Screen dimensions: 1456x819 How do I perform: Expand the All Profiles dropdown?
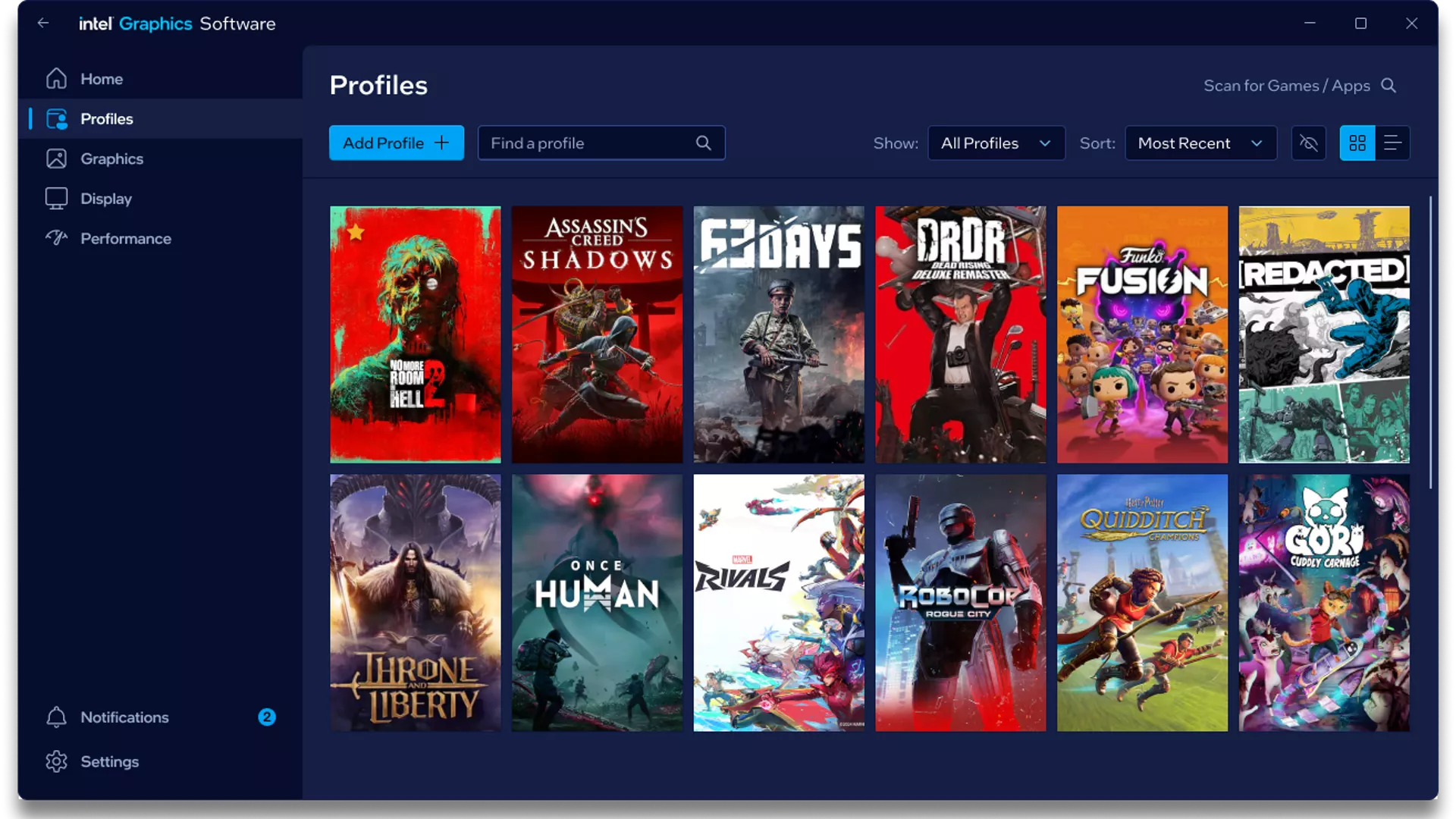click(x=996, y=143)
